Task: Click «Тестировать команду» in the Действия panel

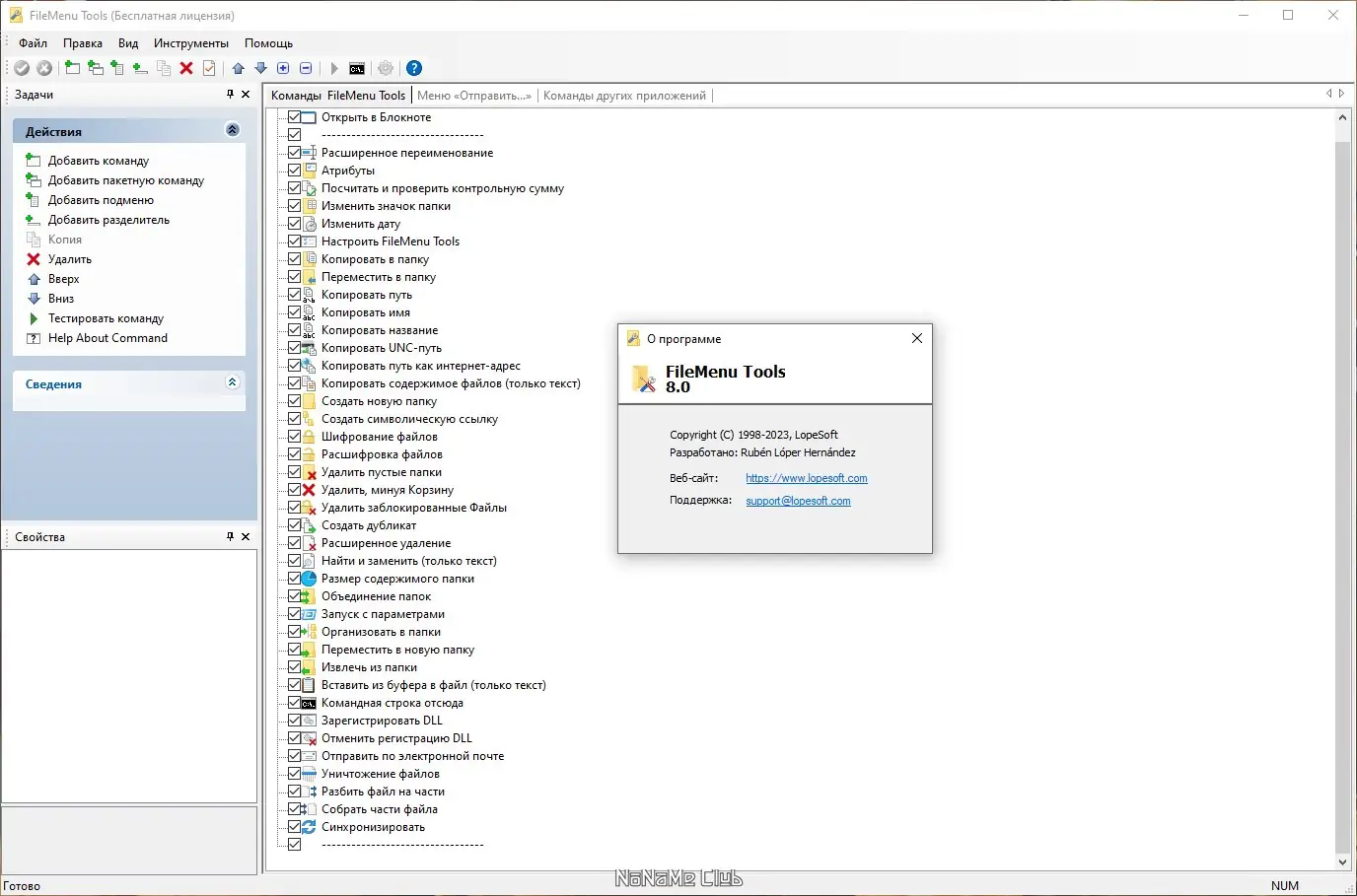Action: click(x=107, y=318)
